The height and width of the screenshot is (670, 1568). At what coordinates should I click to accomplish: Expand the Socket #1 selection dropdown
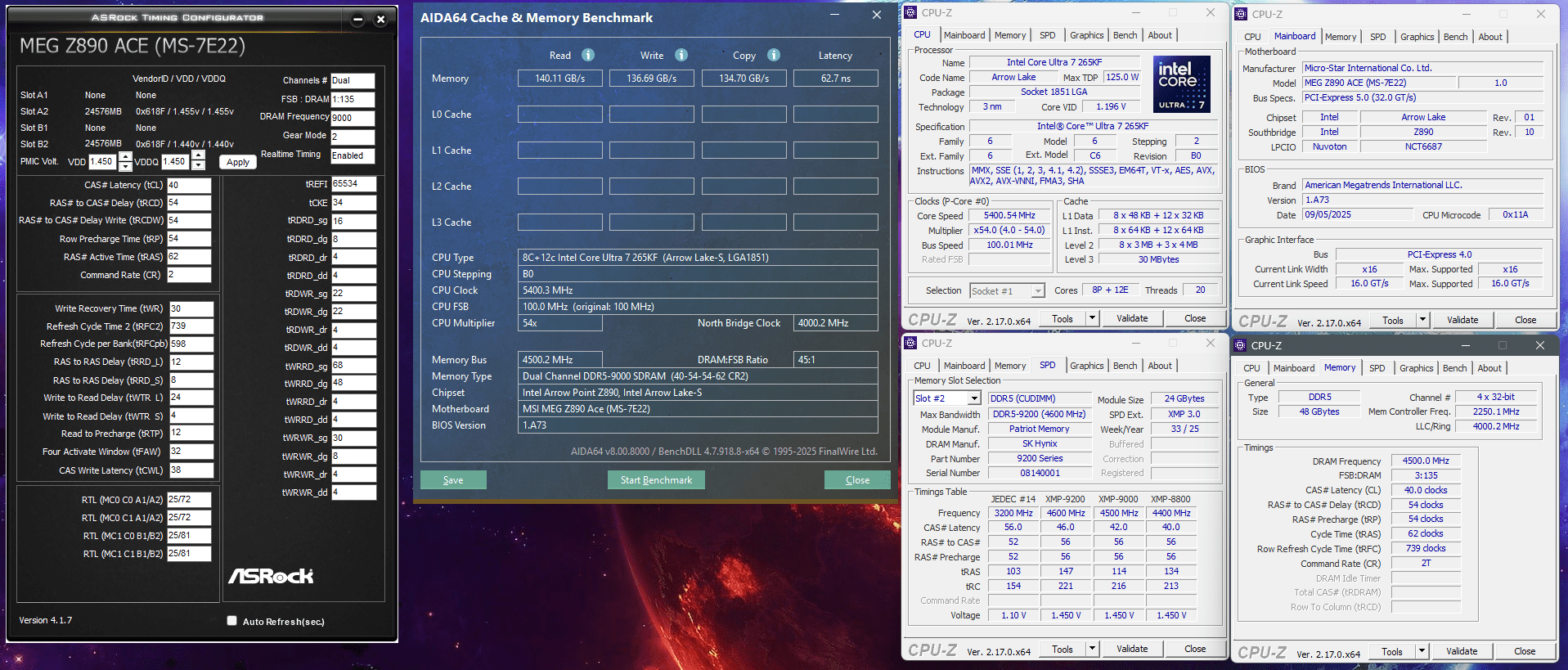(x=1038, y=291)
